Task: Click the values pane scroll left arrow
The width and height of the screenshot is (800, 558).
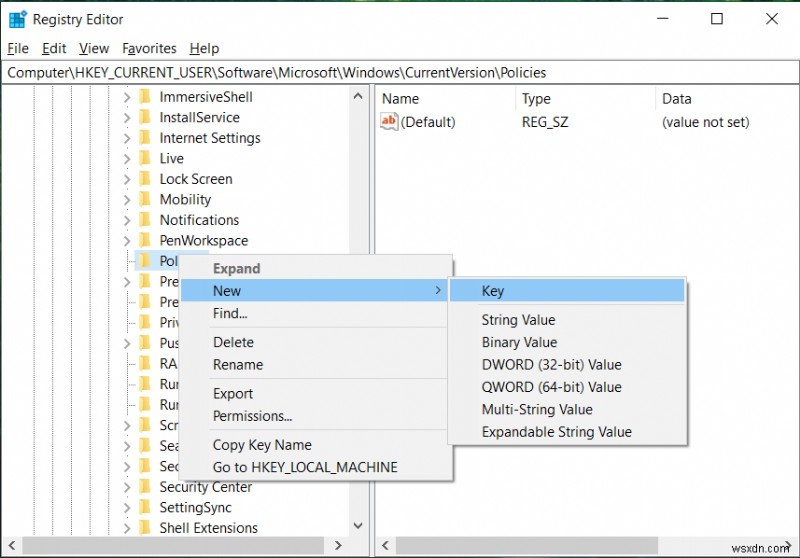Action: tap(385, 545)
